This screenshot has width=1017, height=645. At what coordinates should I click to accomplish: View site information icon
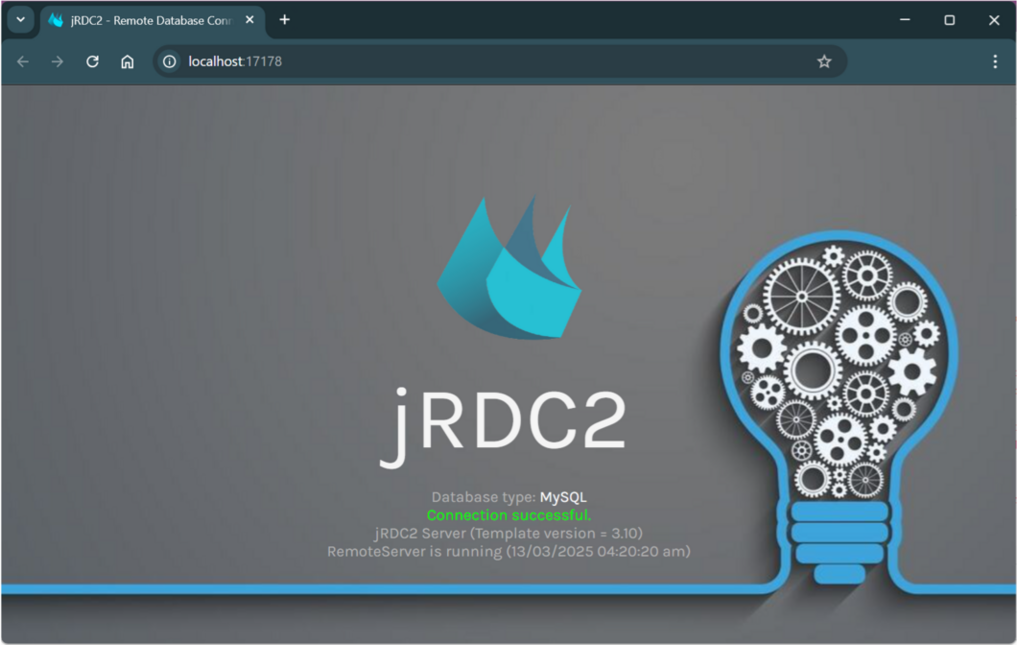169,62
